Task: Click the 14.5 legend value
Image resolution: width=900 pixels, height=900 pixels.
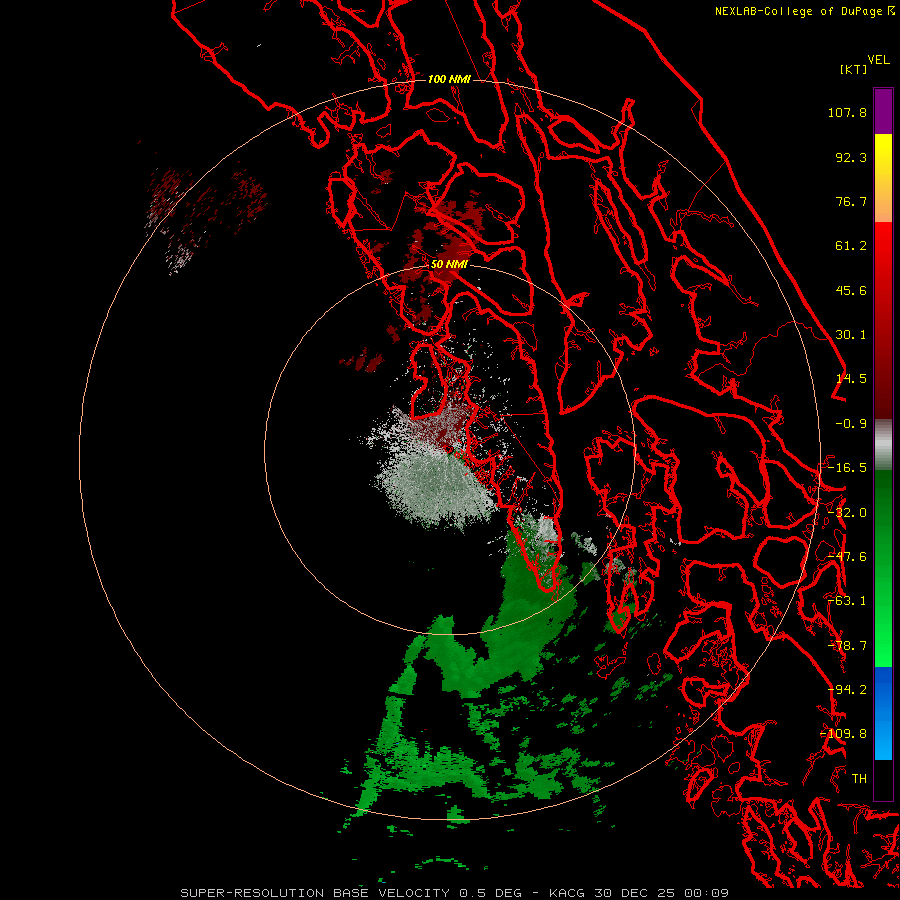Action: pos(851,379)
